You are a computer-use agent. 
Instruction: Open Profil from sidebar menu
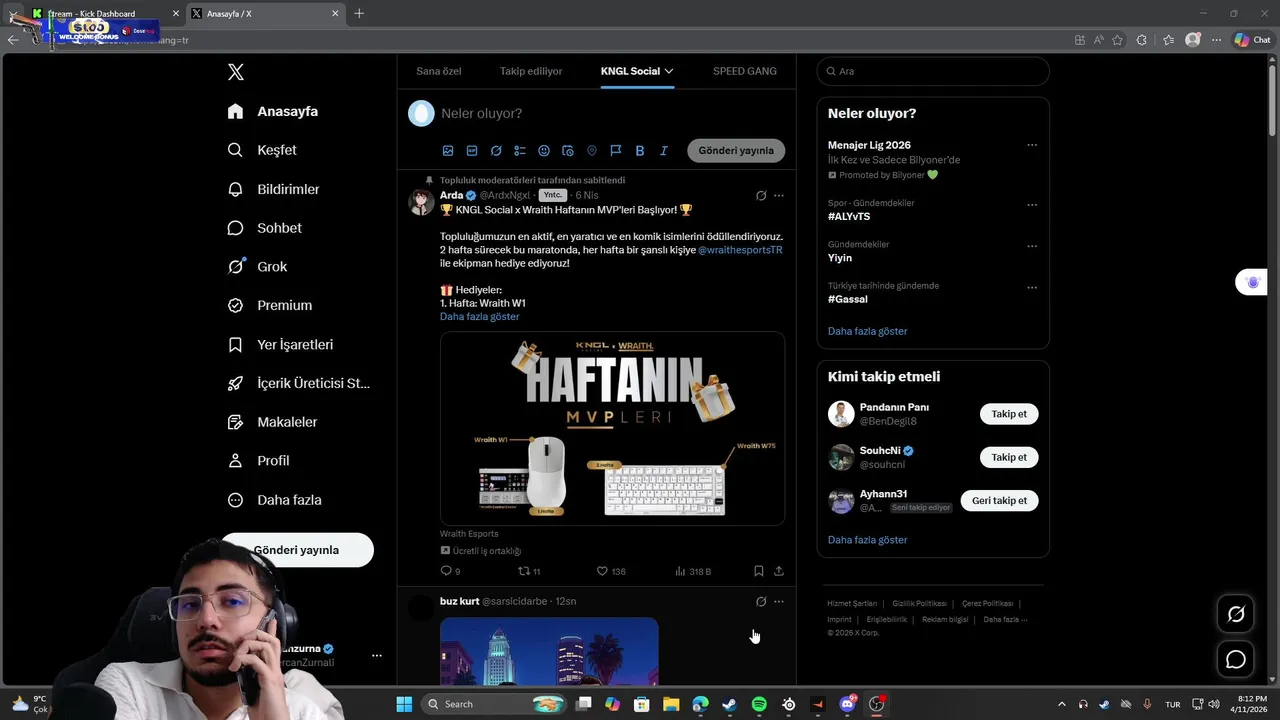coord(258,461)
